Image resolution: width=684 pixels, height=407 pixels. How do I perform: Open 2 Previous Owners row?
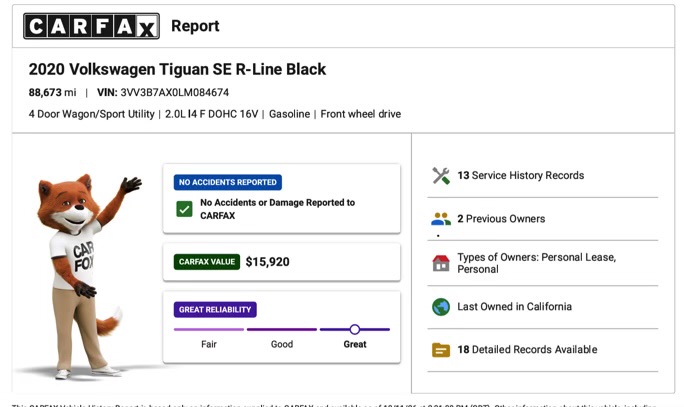pos(543,219)
